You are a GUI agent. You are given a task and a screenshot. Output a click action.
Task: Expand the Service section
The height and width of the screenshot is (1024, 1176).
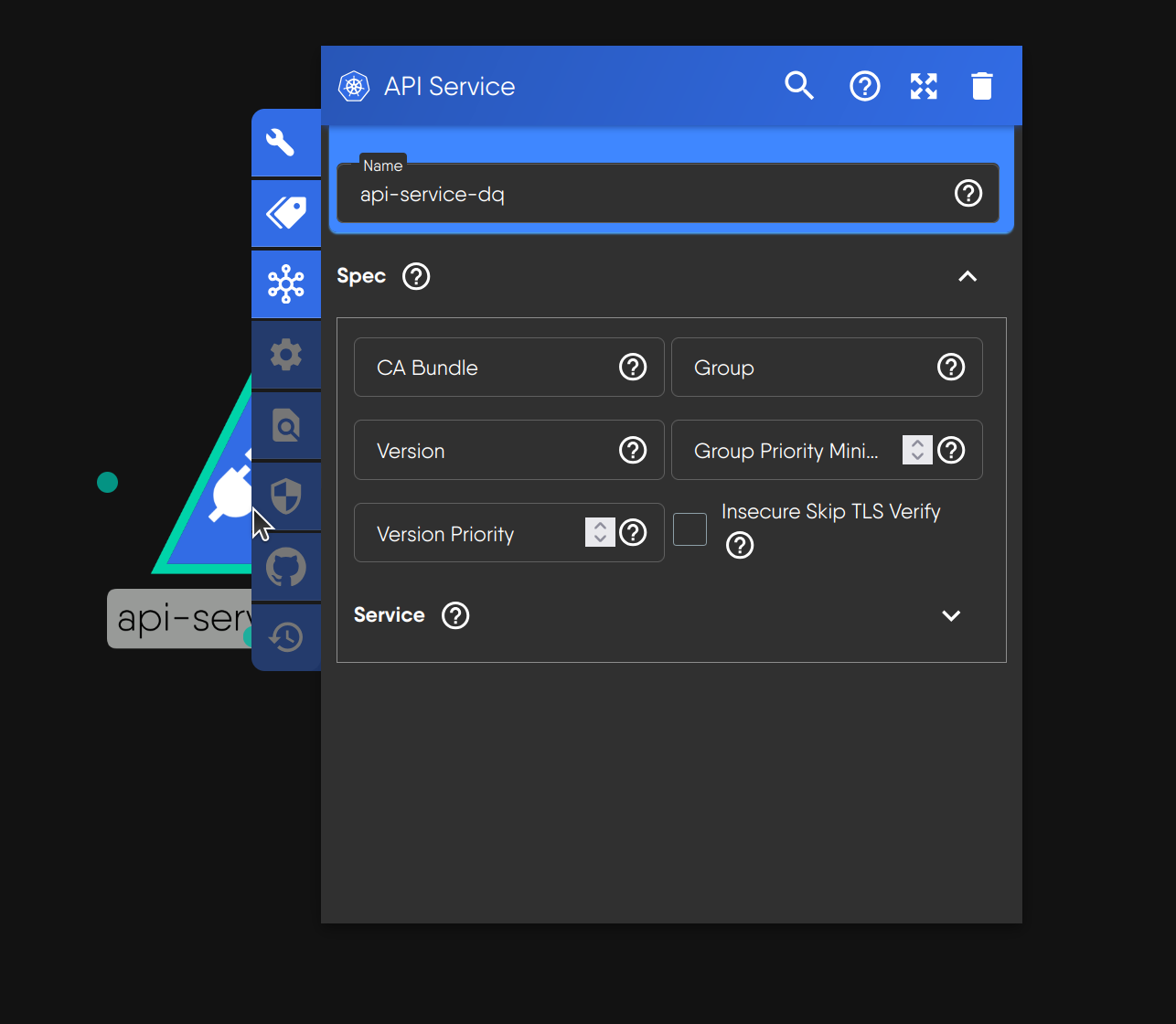pos(951,615)
